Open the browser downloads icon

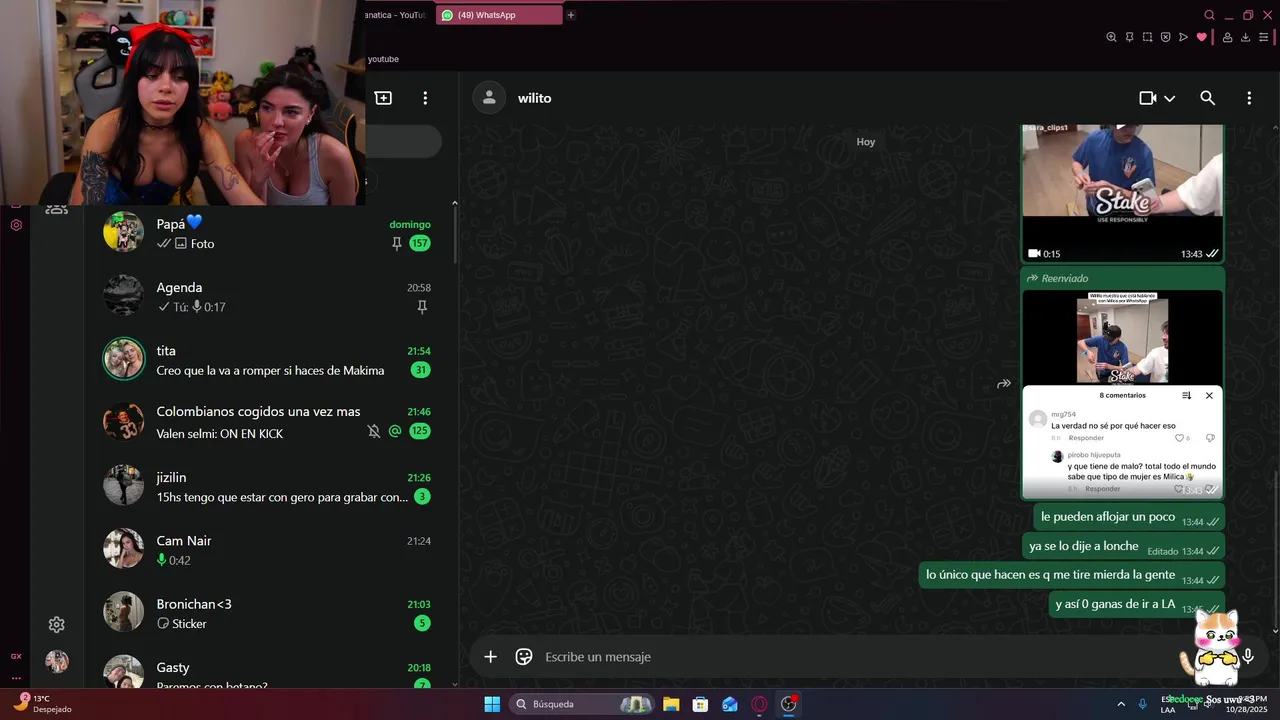pyautogui.click(x=1245, y=37)
